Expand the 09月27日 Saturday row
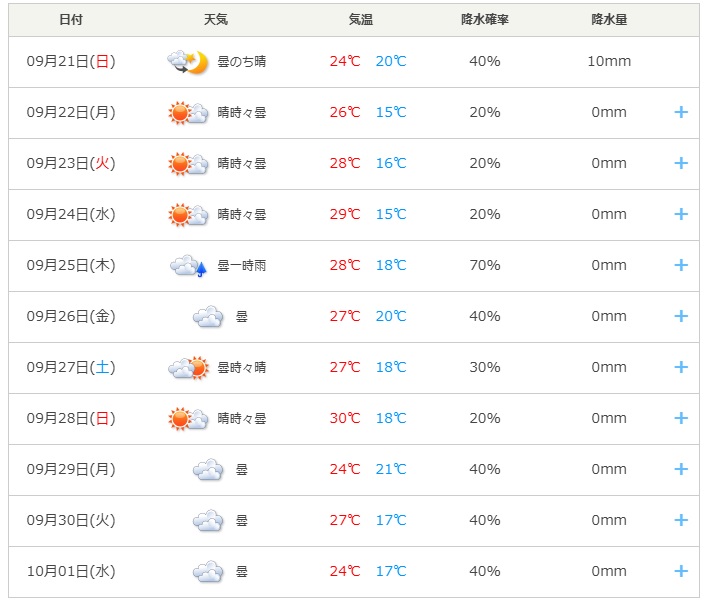 (681, 368)
